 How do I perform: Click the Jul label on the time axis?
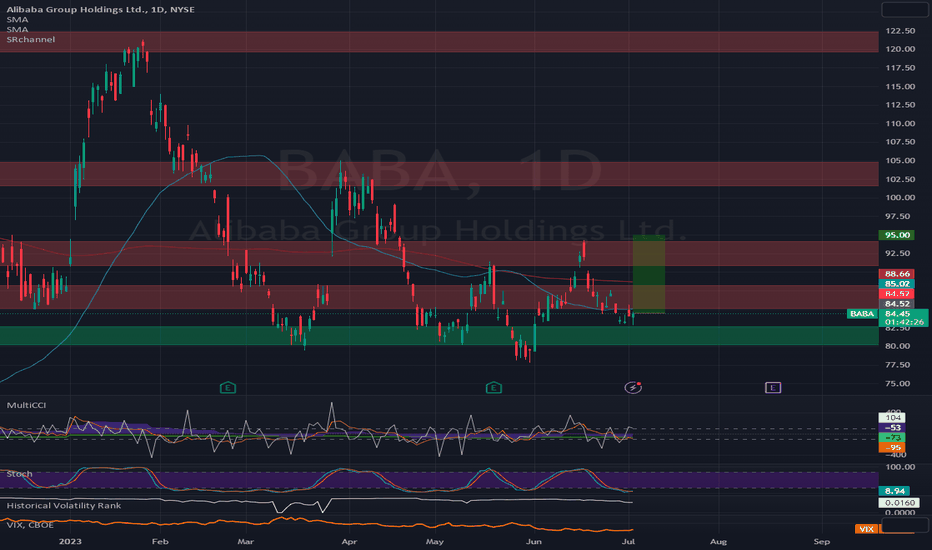629,541
